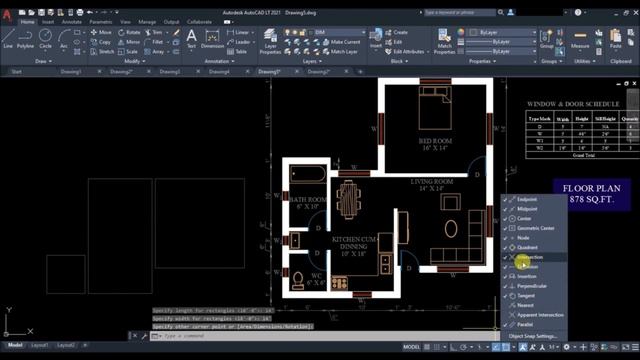Image resolution: width=640 pixels, height=360 pixels.
Task: Click the Group icon
Action: point(547,39)
